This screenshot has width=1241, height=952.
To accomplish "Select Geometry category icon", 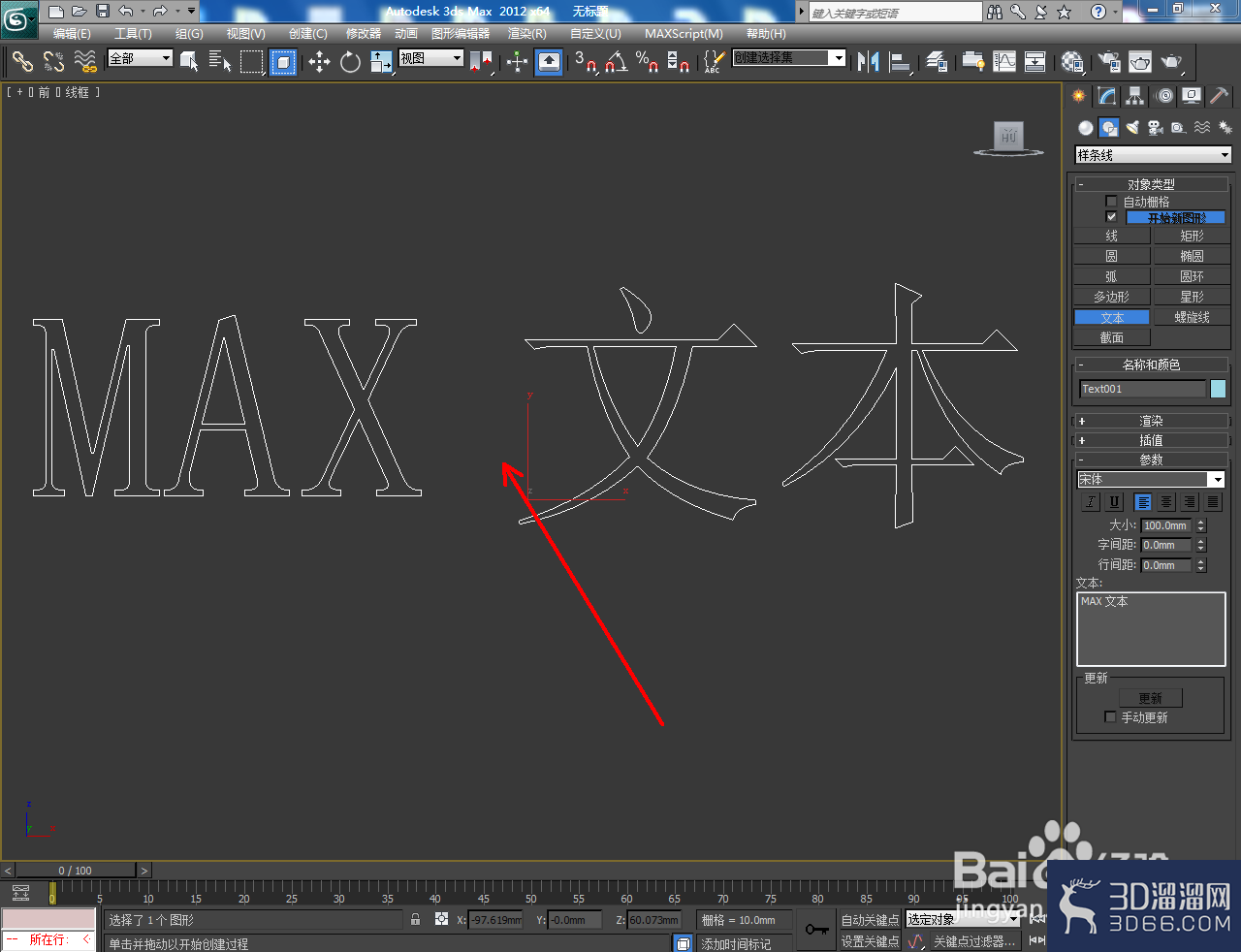I will 1086,128.
